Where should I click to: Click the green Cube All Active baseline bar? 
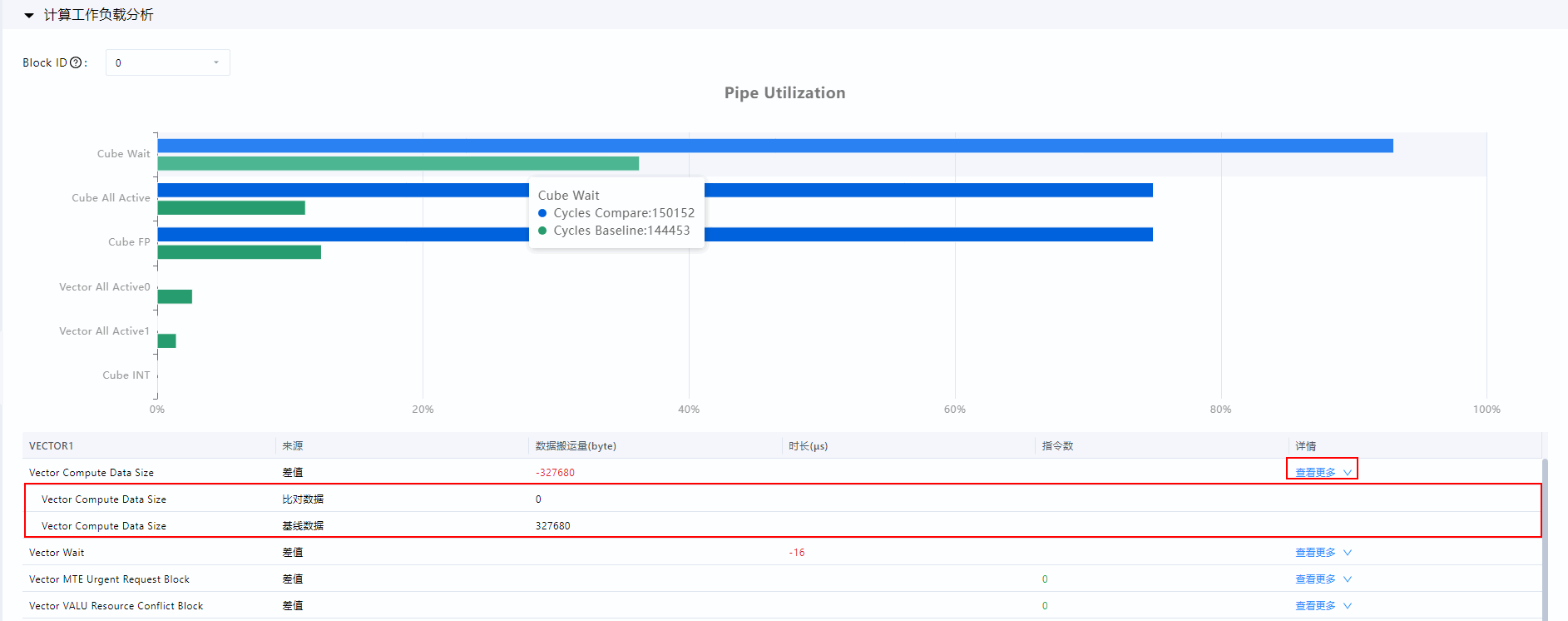tap(231, 207)
